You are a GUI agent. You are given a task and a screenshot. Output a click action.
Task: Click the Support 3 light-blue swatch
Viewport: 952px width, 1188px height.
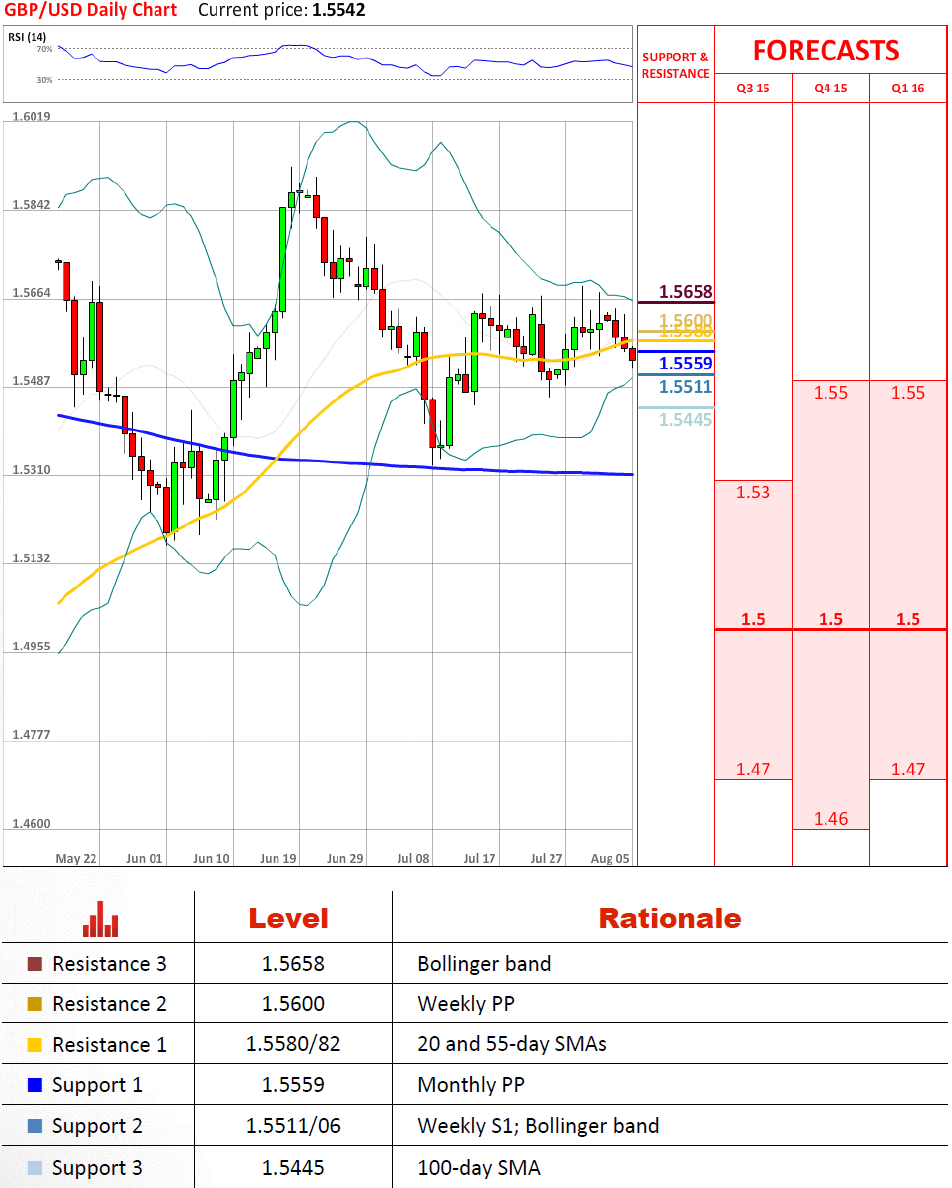coord(35,1168)
